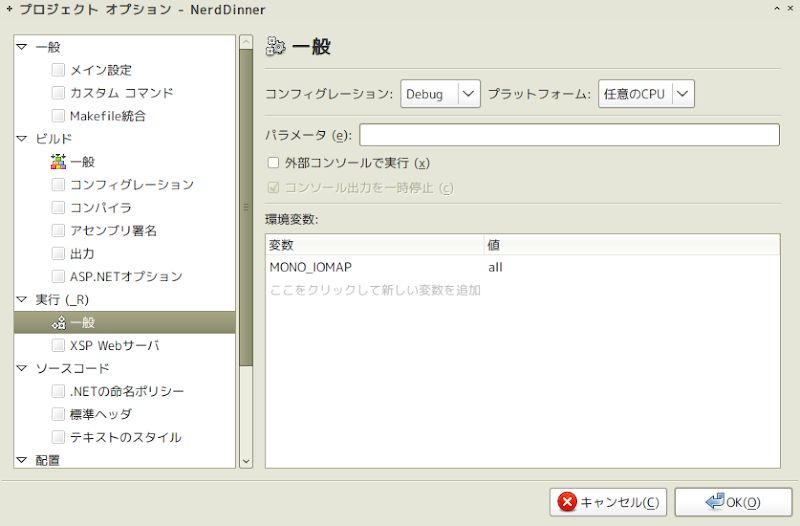Image resolution: width=800 pixels, height=526 pixels.
Task: Click the 出力 item icon
Action: tap(58, 253)
